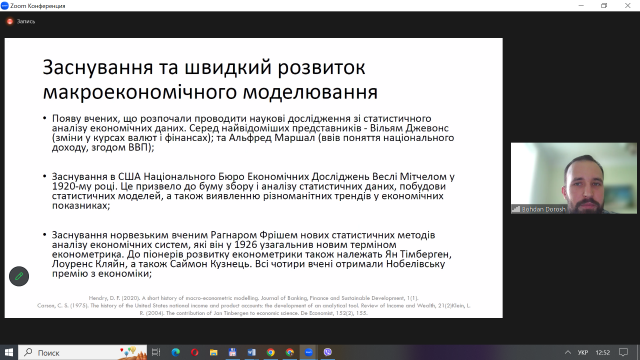
Task: Switch the УКР keyboard language indicator
Action: pyautogui.click(x=583, y=352)
